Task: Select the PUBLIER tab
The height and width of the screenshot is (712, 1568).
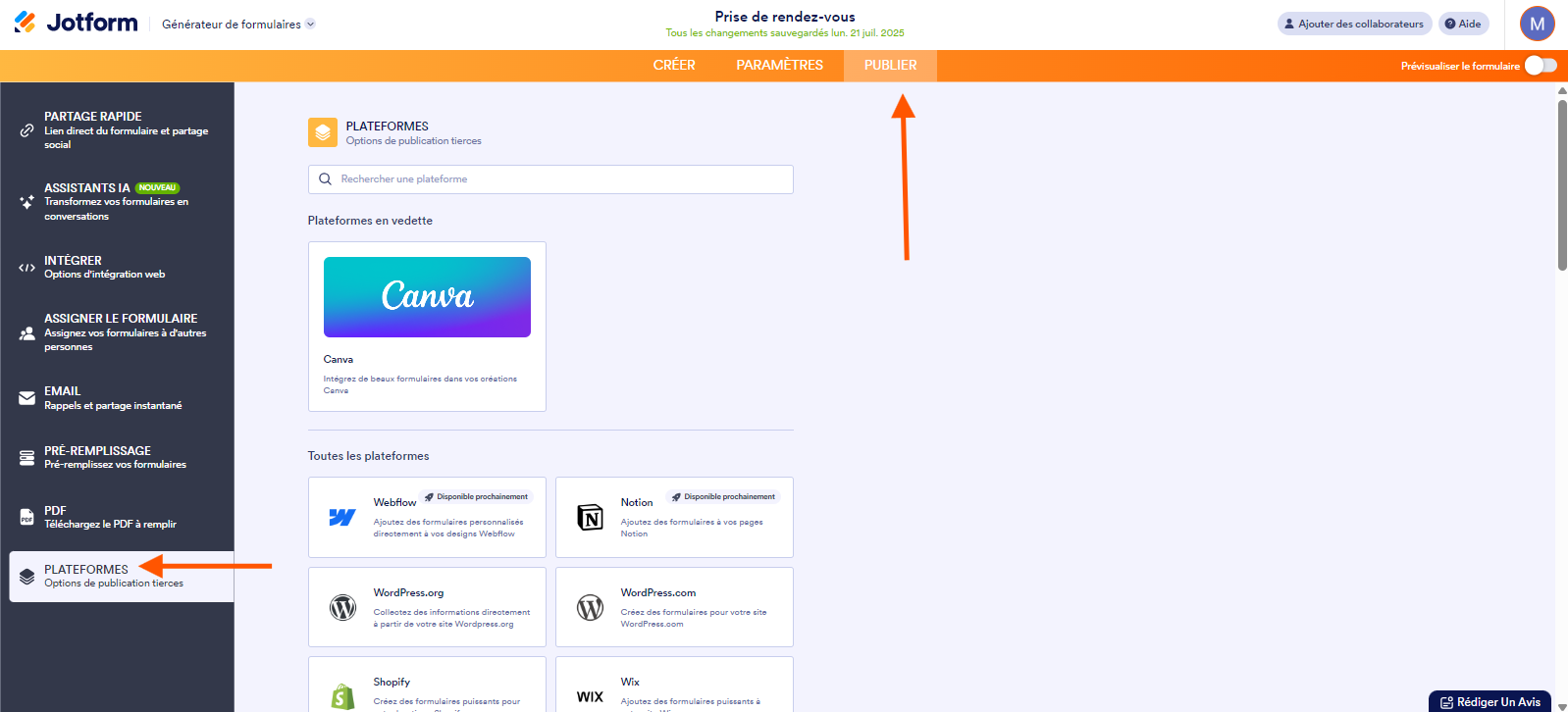Action: (890, 66)
